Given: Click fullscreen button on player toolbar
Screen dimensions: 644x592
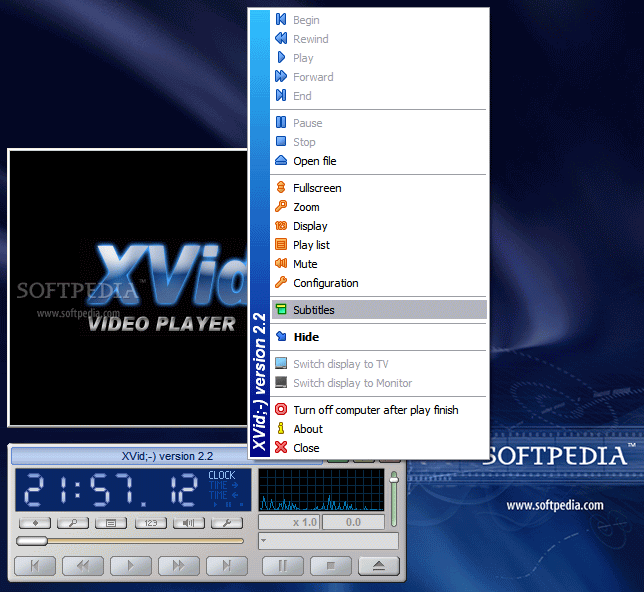Looking at the screenshot, I should point(35,523).
